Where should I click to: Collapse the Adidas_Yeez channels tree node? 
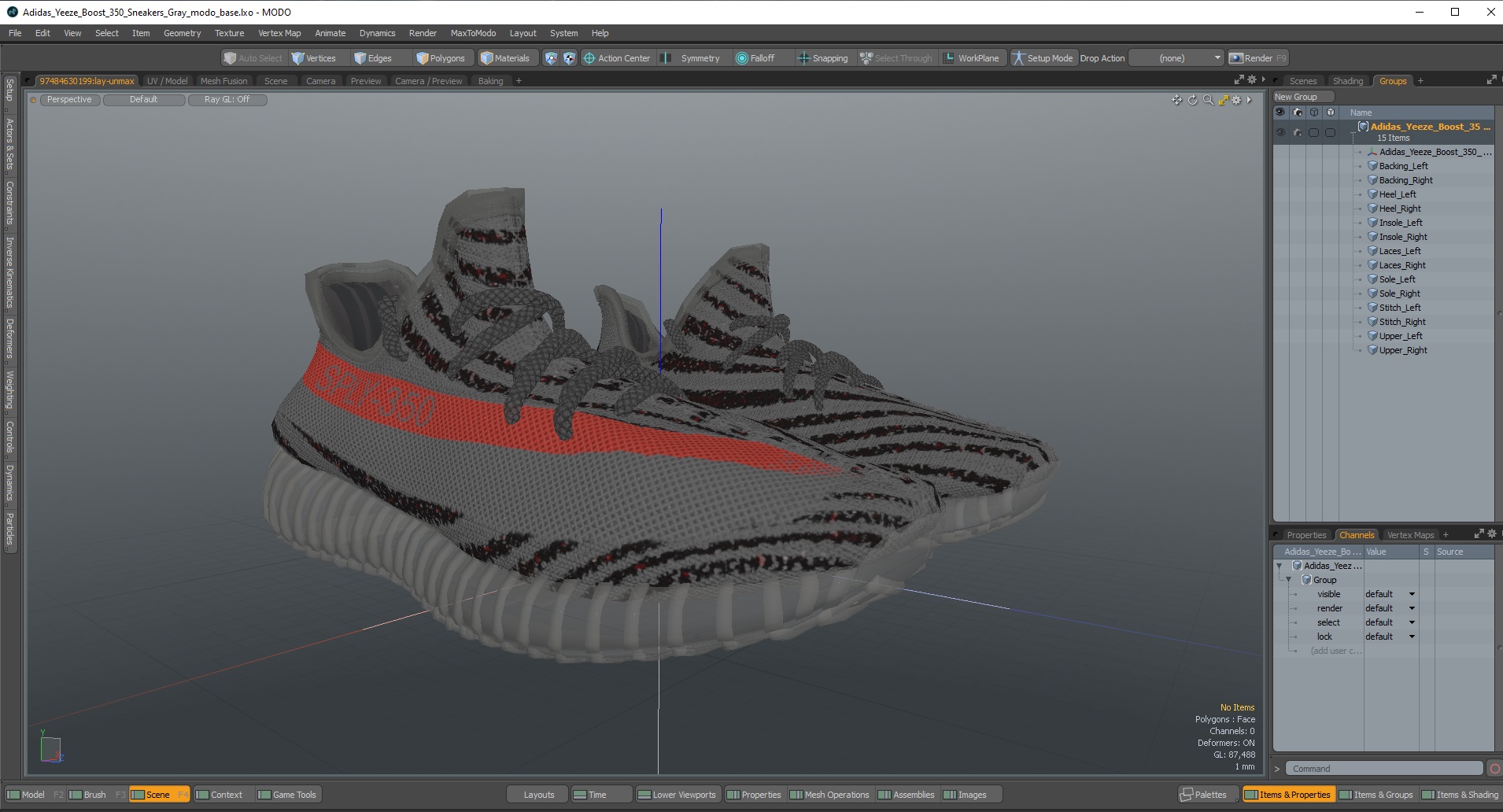pyautogui.click(x=1279, y=566)
